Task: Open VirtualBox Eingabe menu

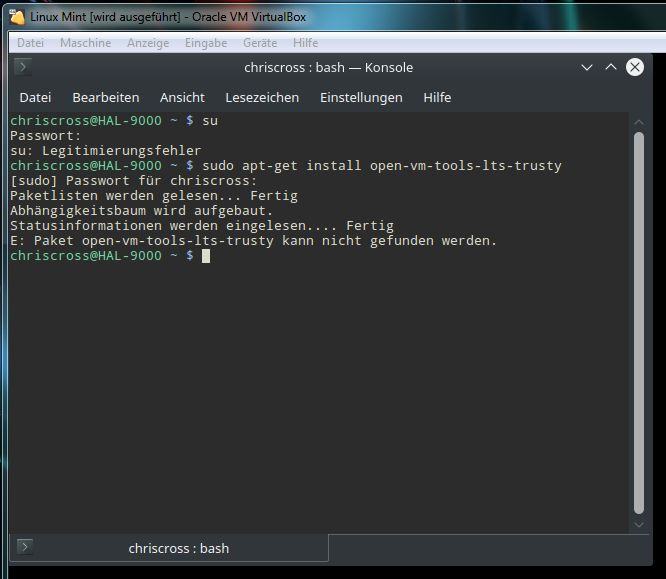Action: tap(206, 43)
